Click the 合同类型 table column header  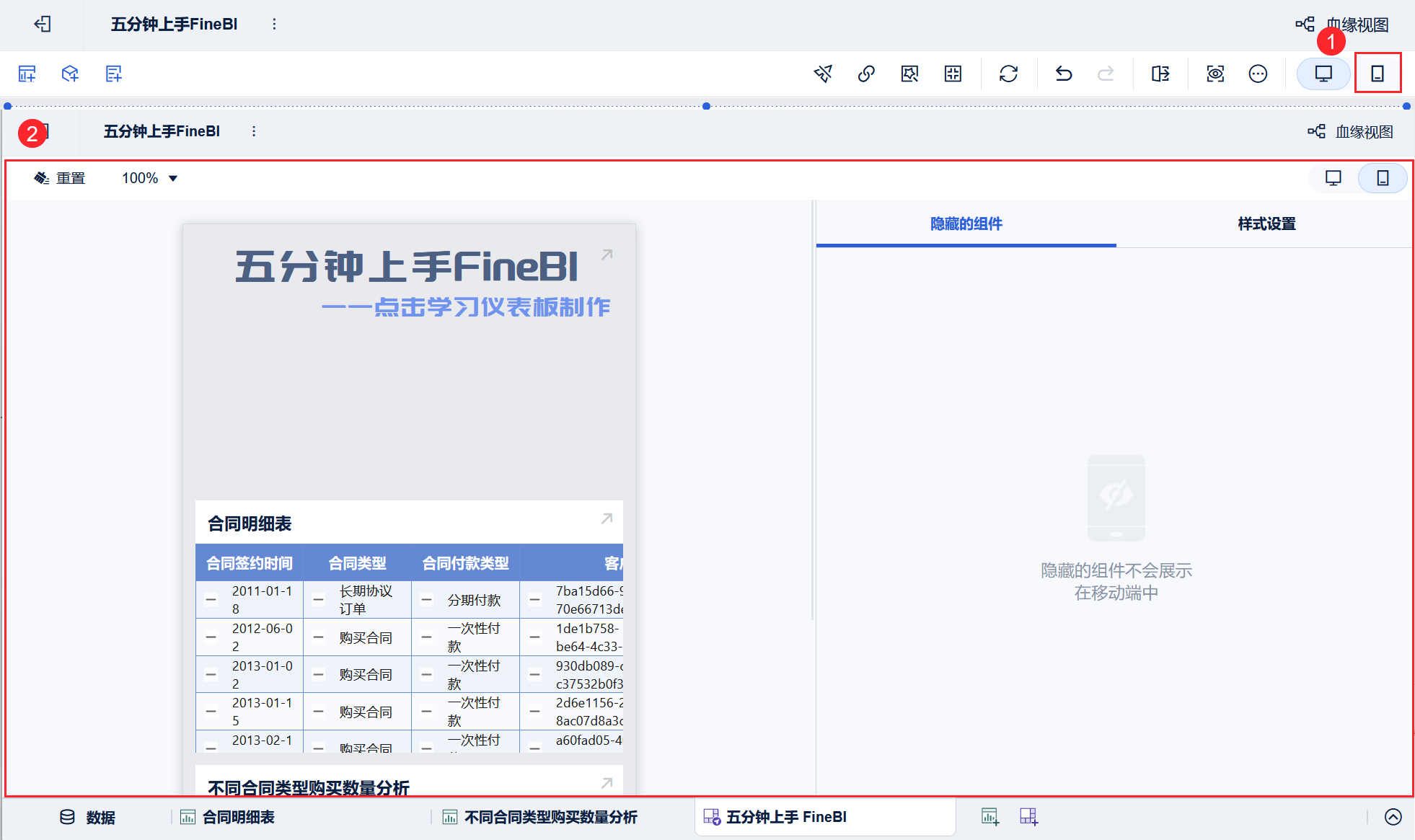[x=357, y=563]
